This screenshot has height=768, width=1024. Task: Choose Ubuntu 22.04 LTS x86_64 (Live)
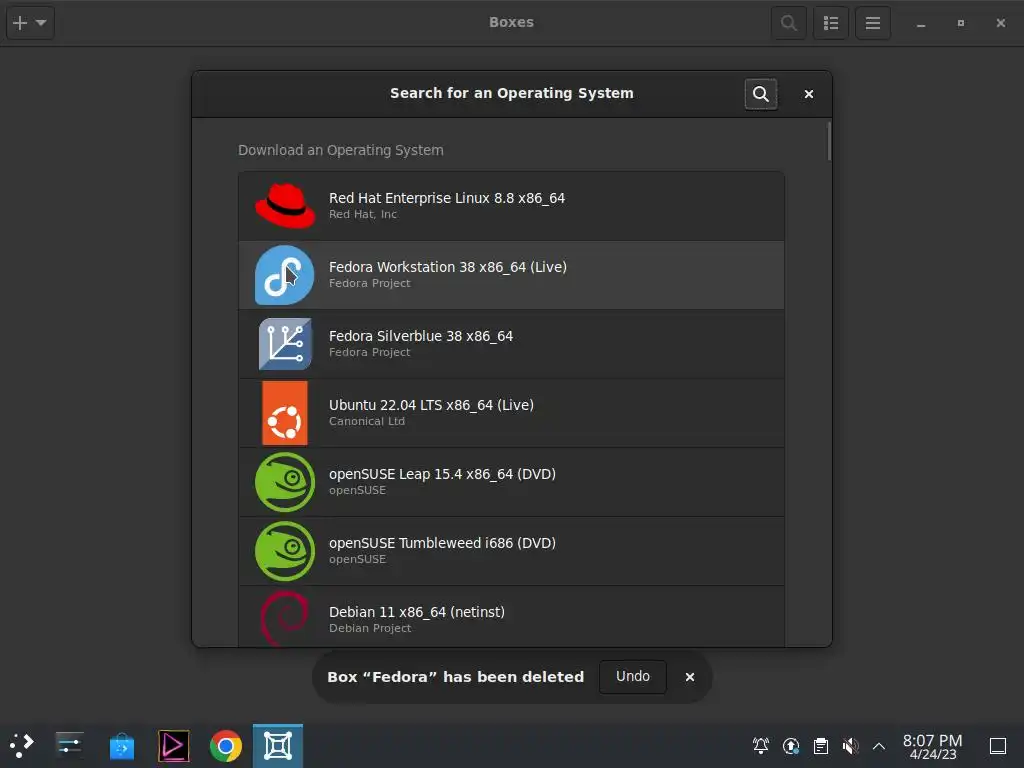511,413
